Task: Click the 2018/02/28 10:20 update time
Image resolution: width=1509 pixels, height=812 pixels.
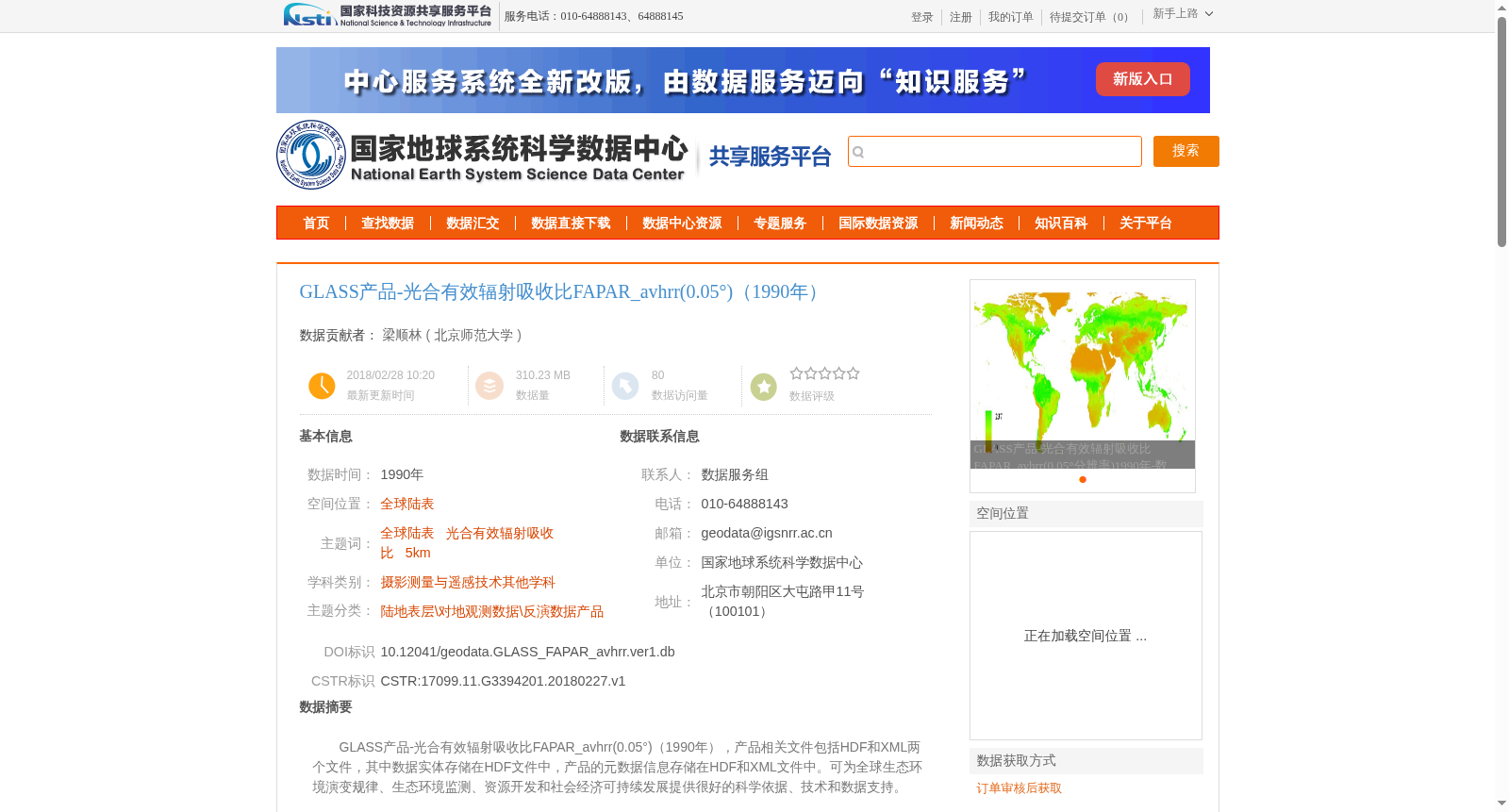Action: point(390,375)
